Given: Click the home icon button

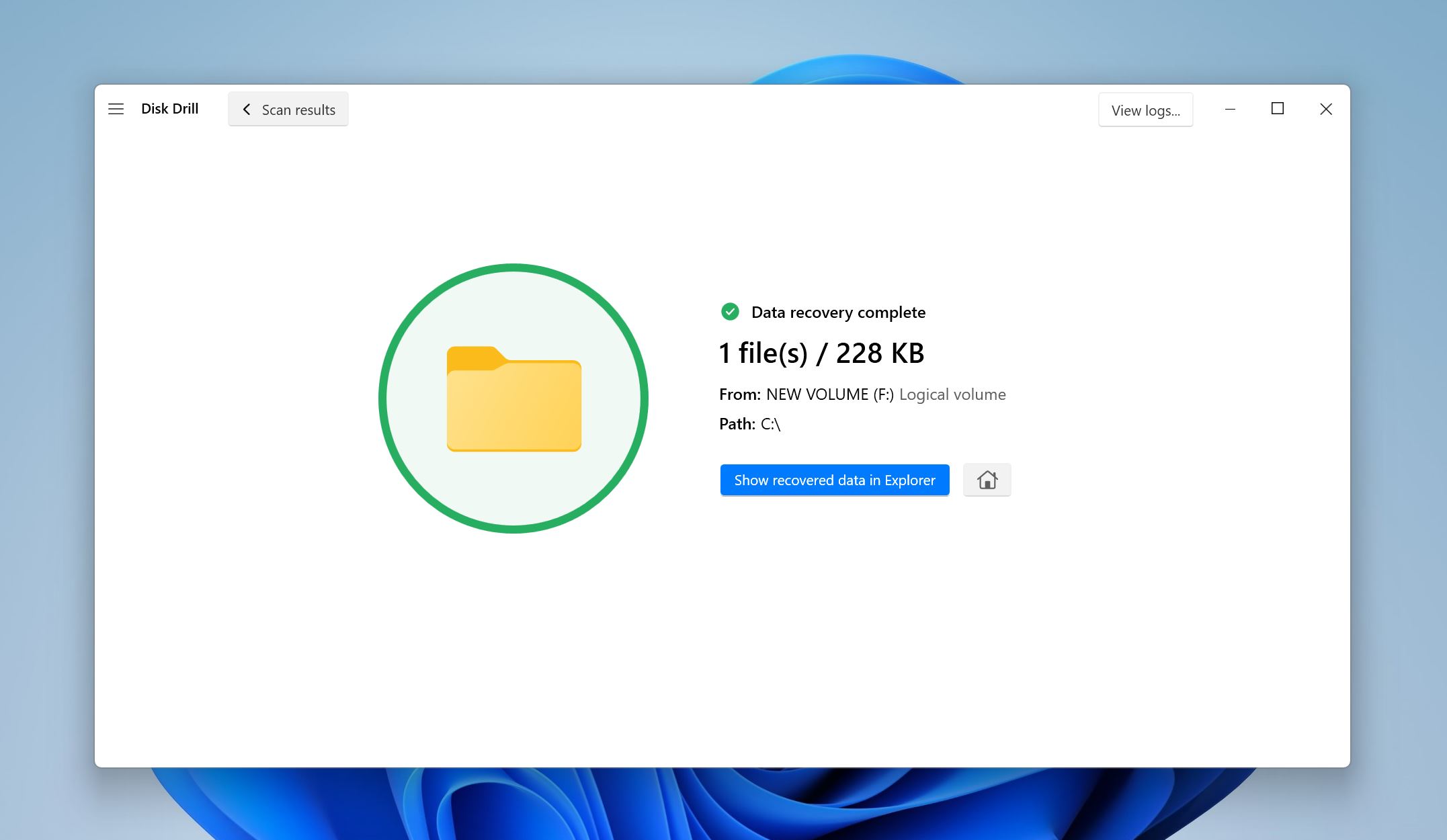Looking at the screenshot, I should (x=987, y=480).
